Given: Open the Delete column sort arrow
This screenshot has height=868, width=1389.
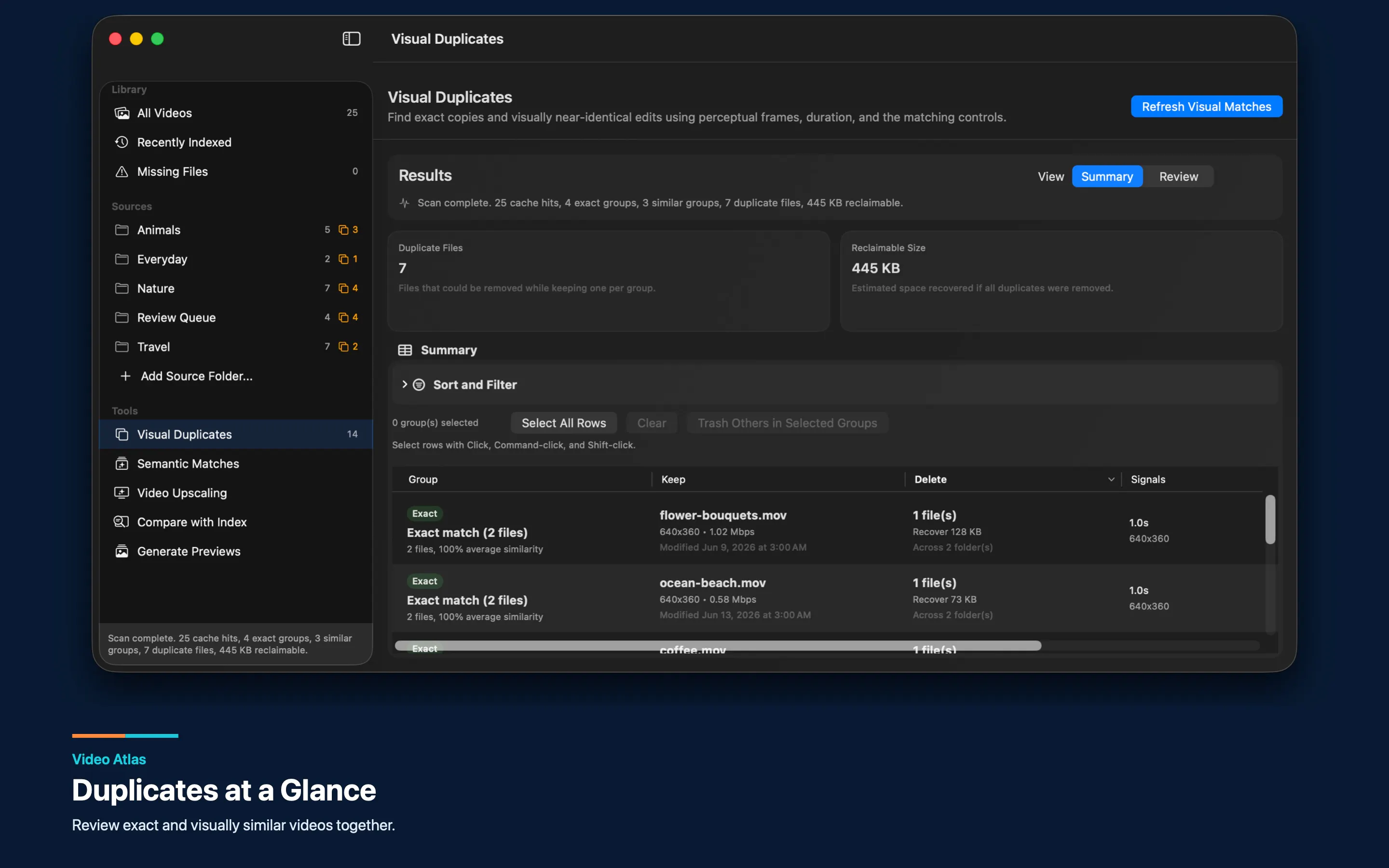Looking at the screenshot, I should (1111, 479).
